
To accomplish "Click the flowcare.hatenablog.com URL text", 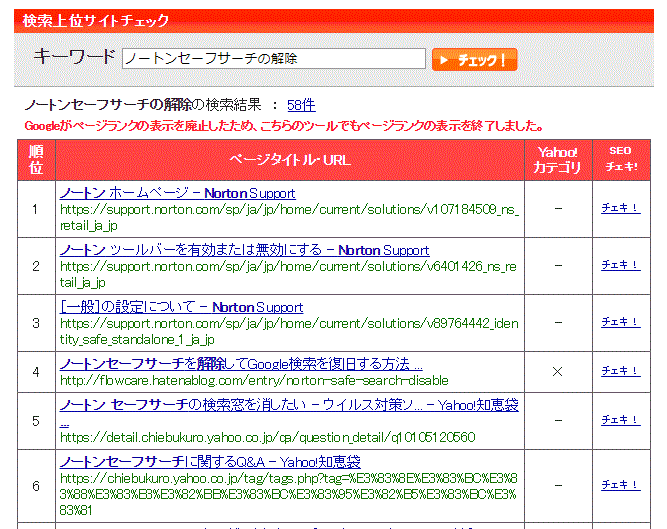I will pyautogui.click(x=254, y=380).
